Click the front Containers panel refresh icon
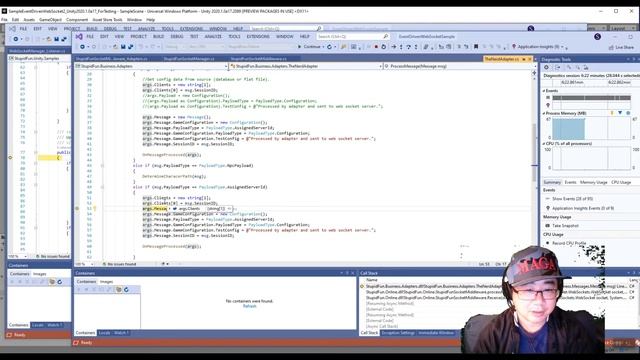The image size is (640, 360). (x=127, y=289)
